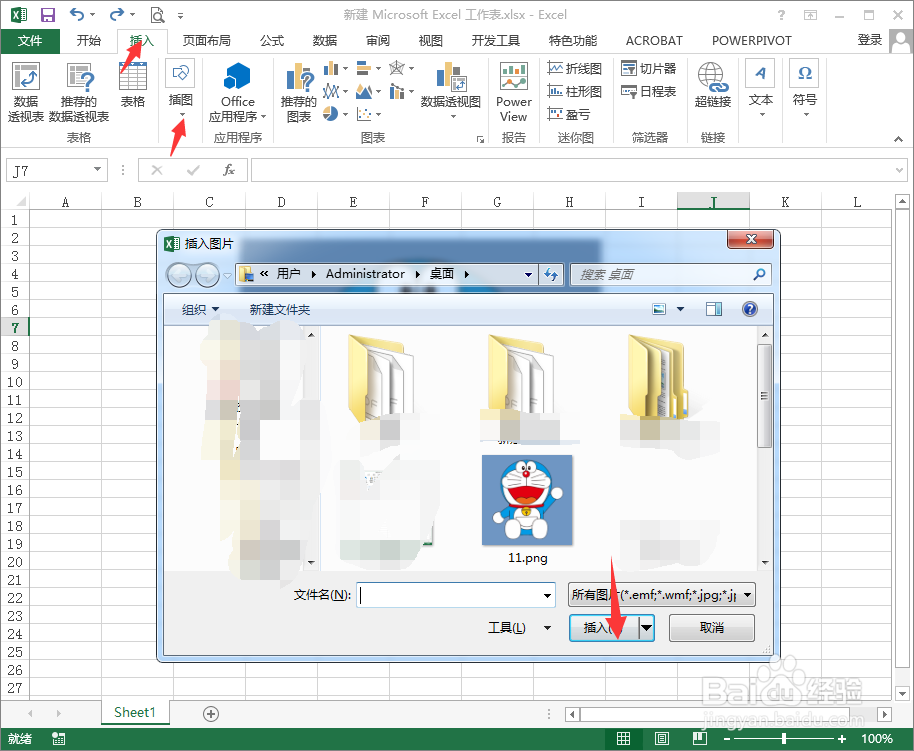Click plus on the zoom slider
Image resolution: width=914 pixels, height=751 pixels.
tap(840, 738)
